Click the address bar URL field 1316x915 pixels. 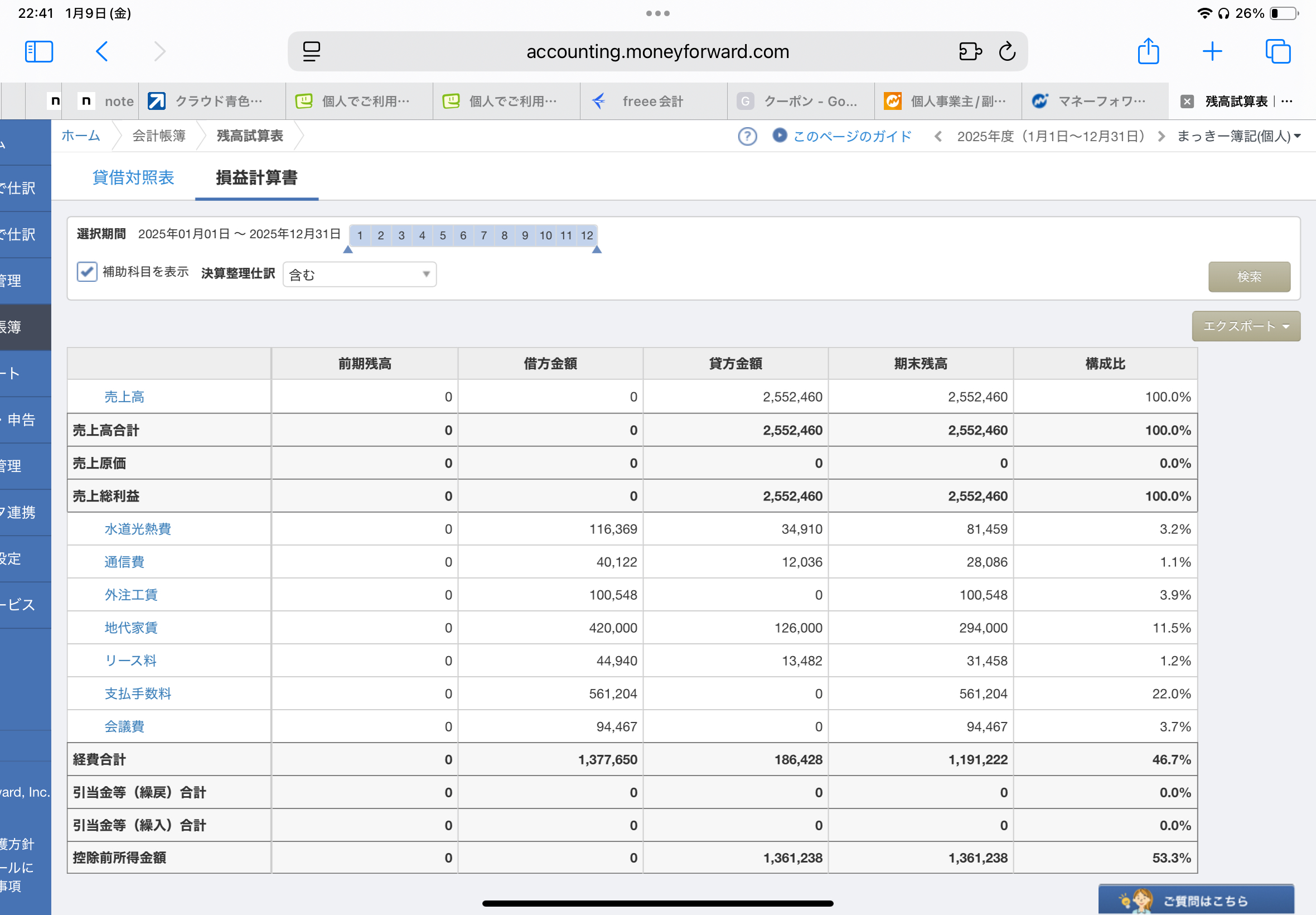[x=657, y=51]
